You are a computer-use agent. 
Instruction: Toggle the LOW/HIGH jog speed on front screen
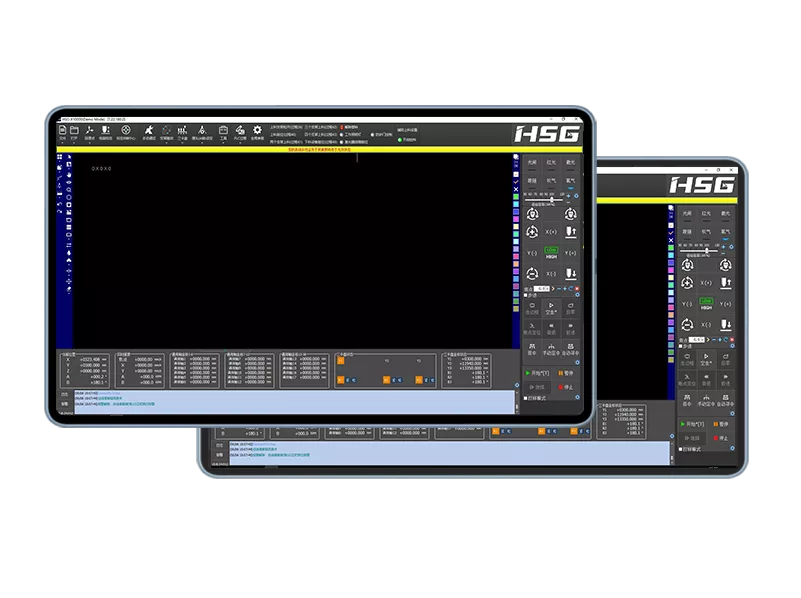point(551,252)
